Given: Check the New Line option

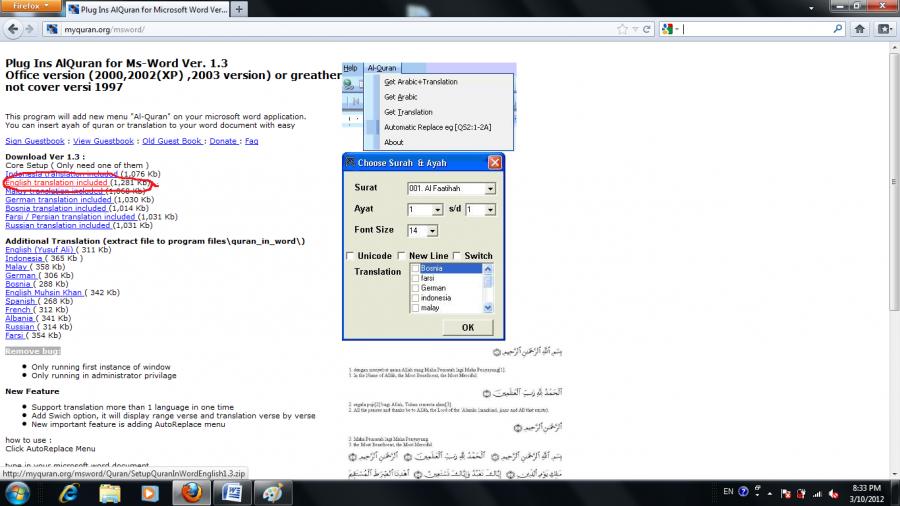Looking at the screenshot, I should click(402, 256).
